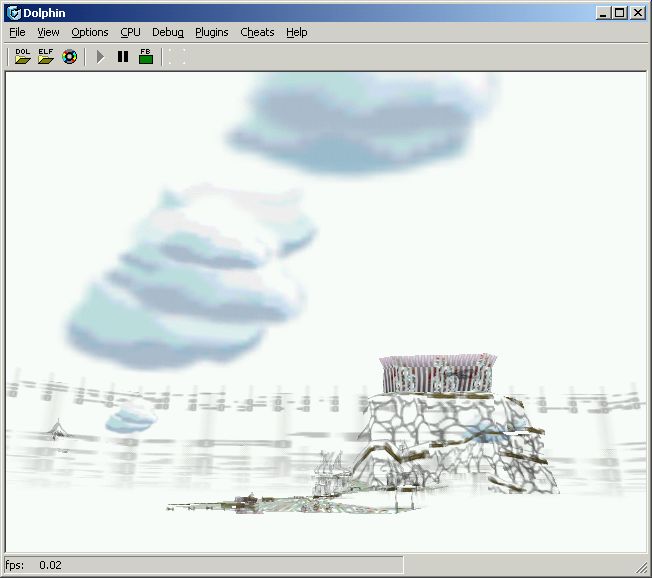This screenshot has height=578, width=652.
Task: Click the fps 0.02 status bar text
Action: pos(33,565)
